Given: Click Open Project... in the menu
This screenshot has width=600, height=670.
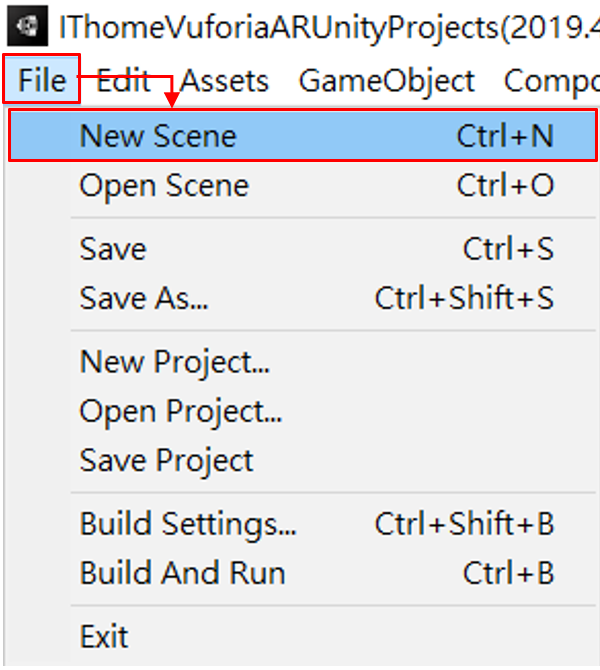Looking at the screenshot, I should click(181, 410).
